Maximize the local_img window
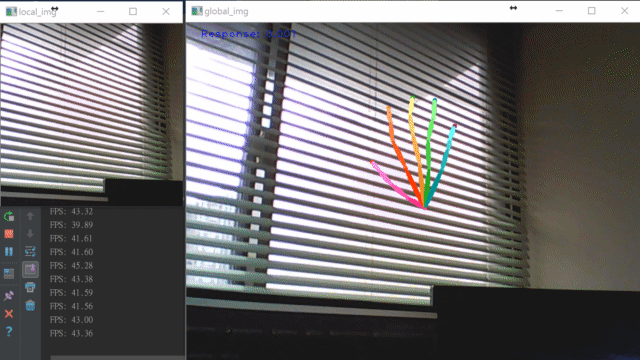 point(133,11)
